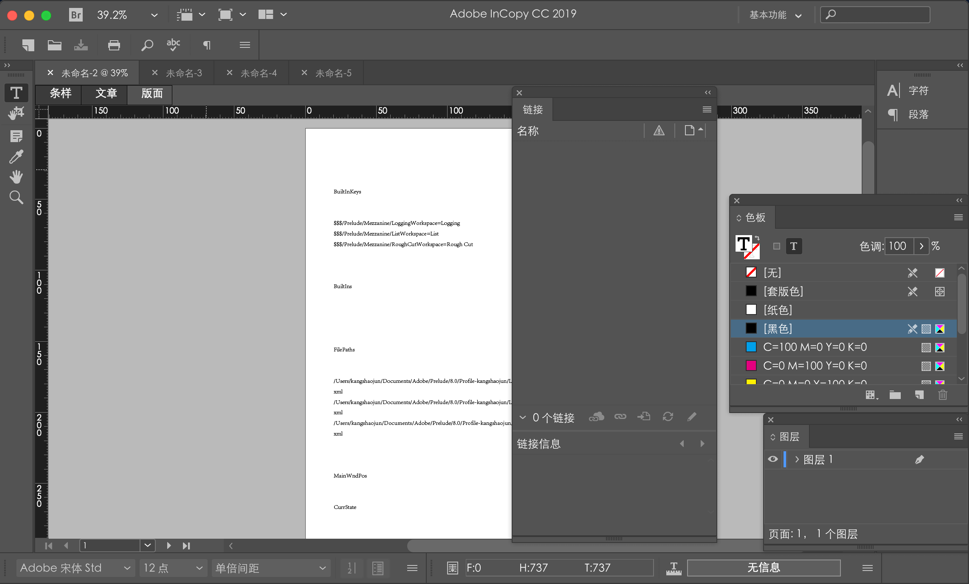Click New Color Group folder icon
The height and width of the screenshot is (584, 969).
(895, 395)
